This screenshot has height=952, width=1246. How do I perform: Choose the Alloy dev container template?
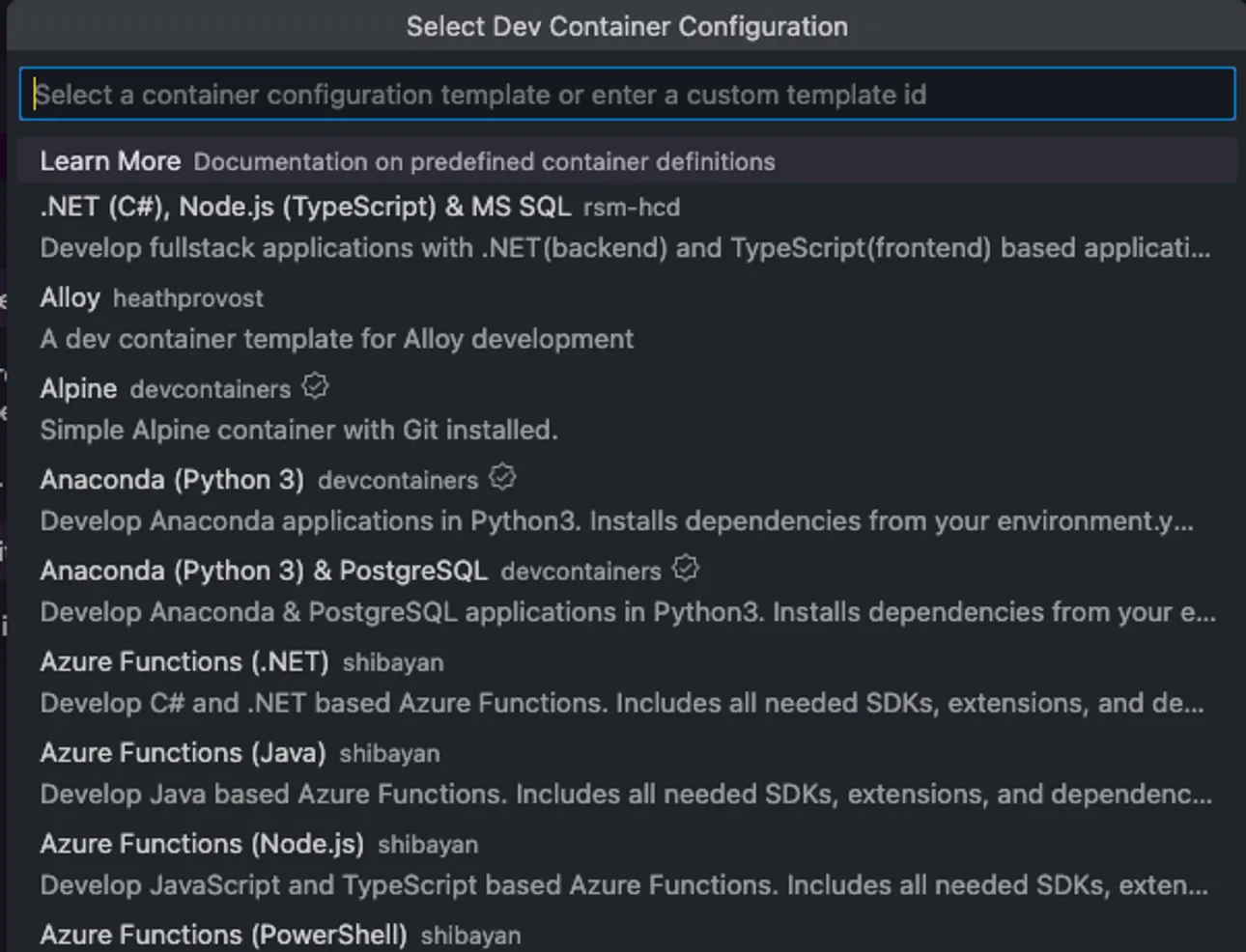coord(70,297)
